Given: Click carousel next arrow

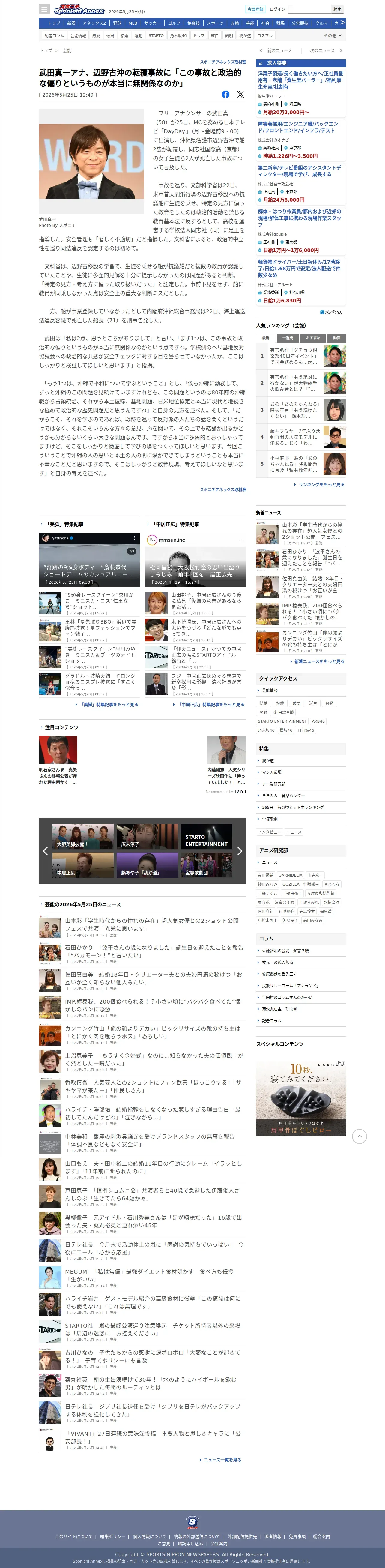Looking at the screenshot, I should point(240,851).
